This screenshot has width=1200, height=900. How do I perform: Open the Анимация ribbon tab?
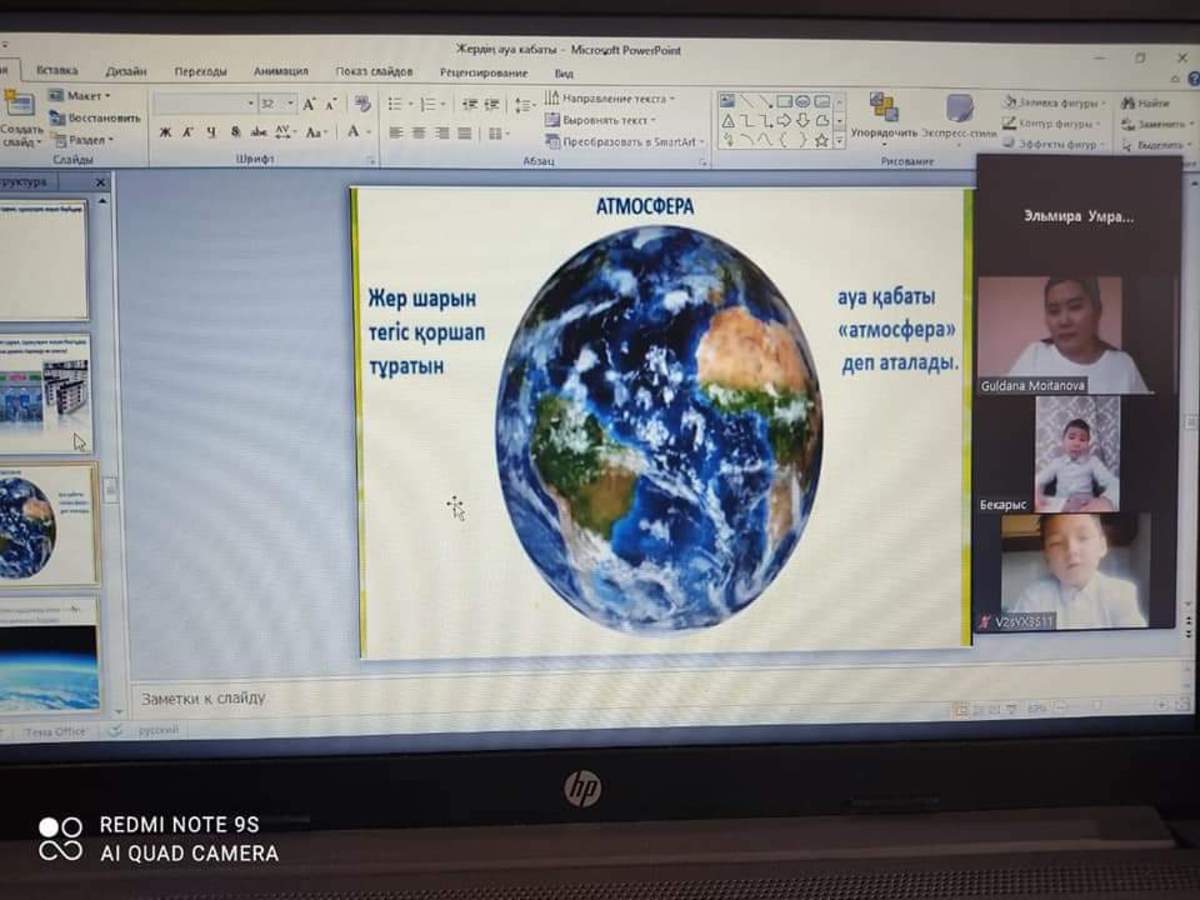[280, 72]
